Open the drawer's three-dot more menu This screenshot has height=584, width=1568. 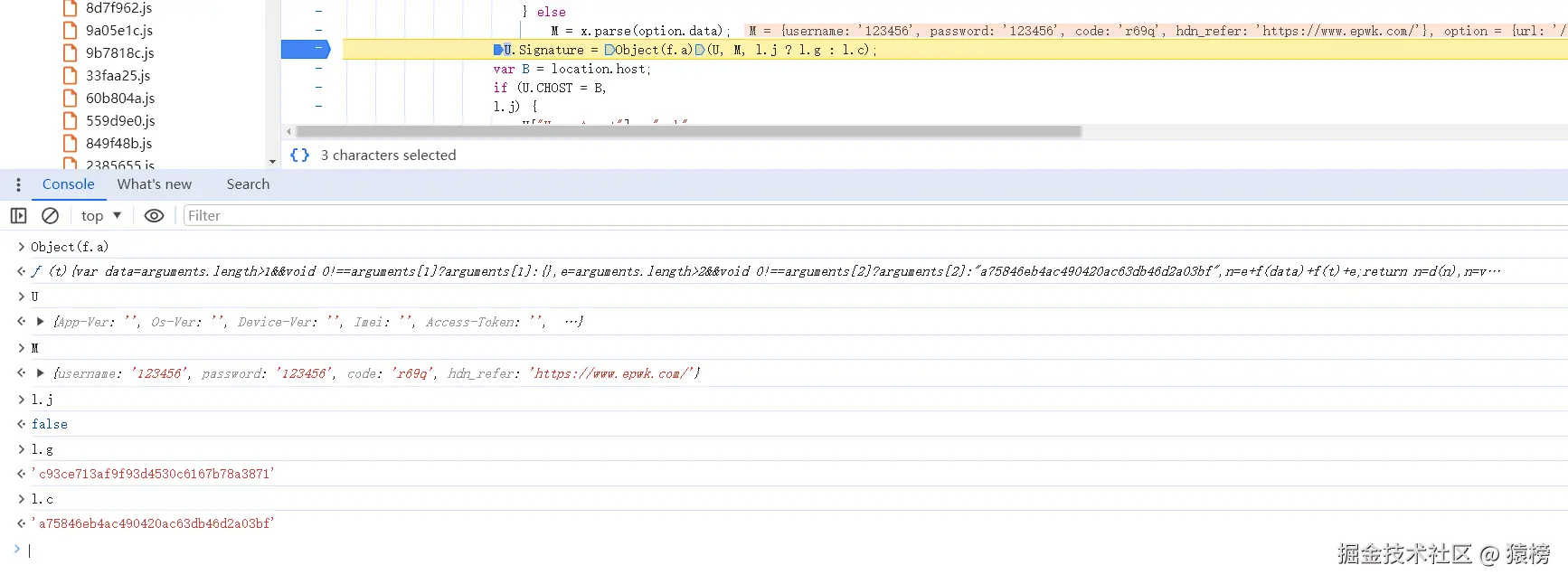18,184
